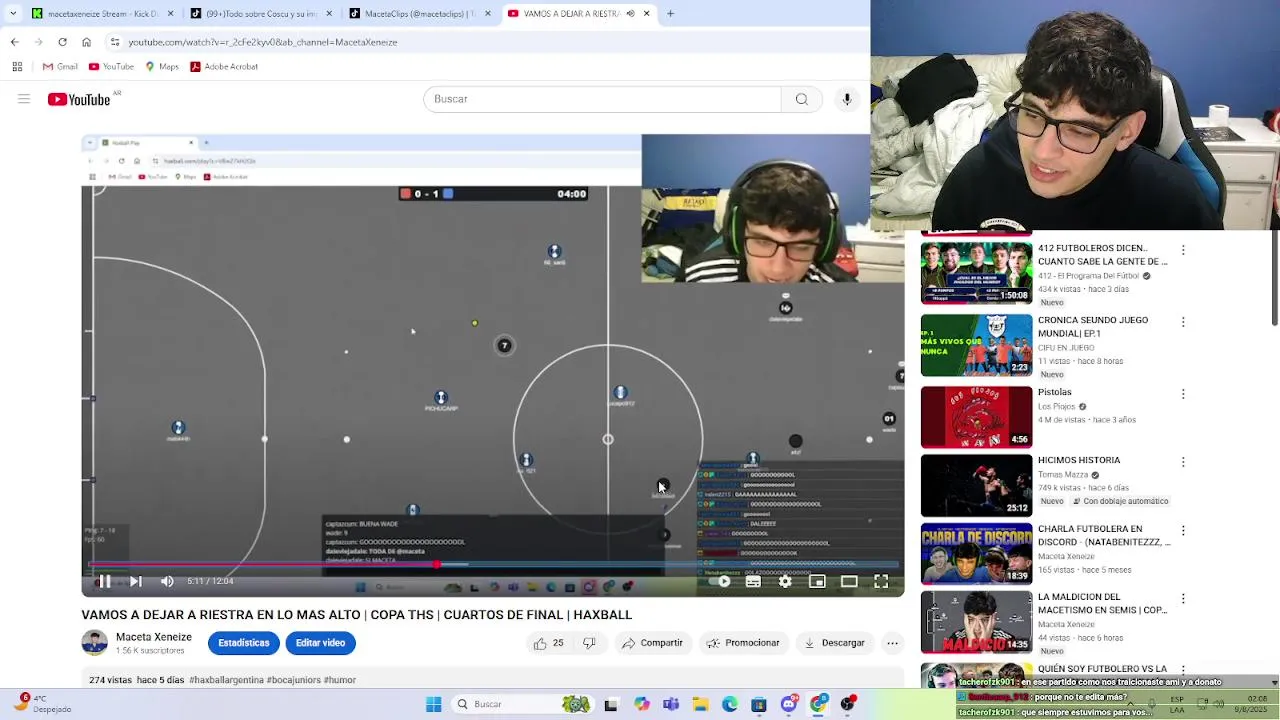Open options for Charla Futbolera en Discord
The width and height of the screenshot is (1280, 720).
tap(1183, 530)
